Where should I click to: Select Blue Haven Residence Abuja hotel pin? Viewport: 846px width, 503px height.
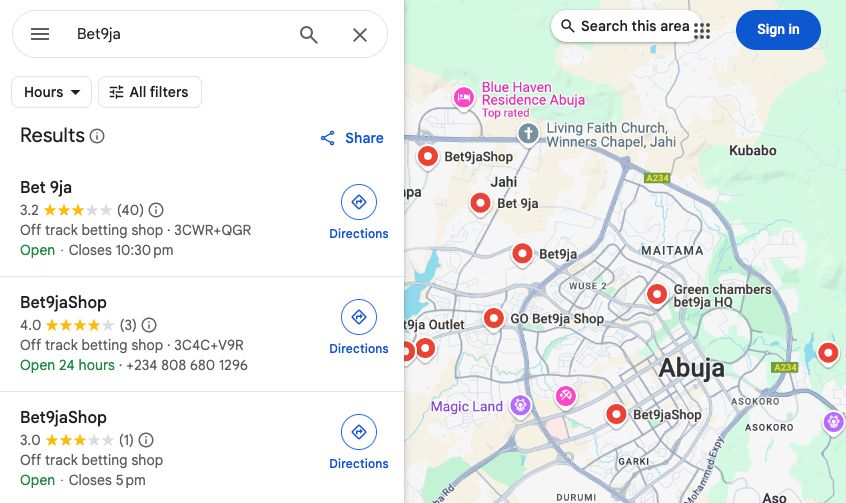[x=463, y=99]
